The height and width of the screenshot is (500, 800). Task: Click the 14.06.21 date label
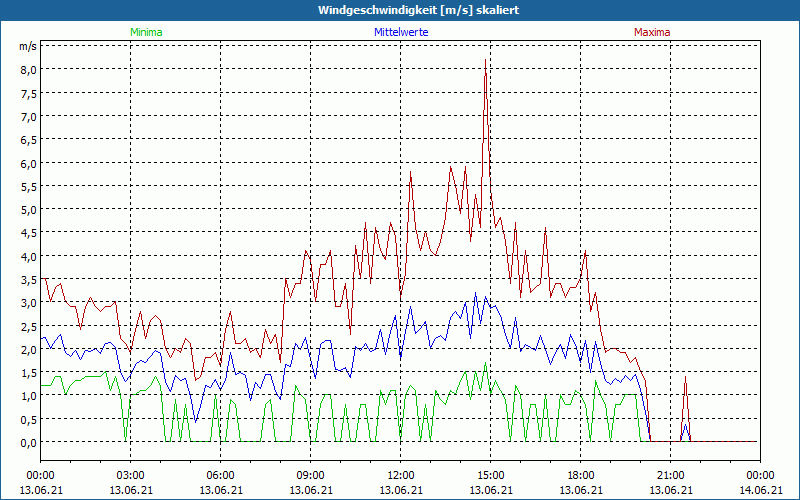coord(760,490)
